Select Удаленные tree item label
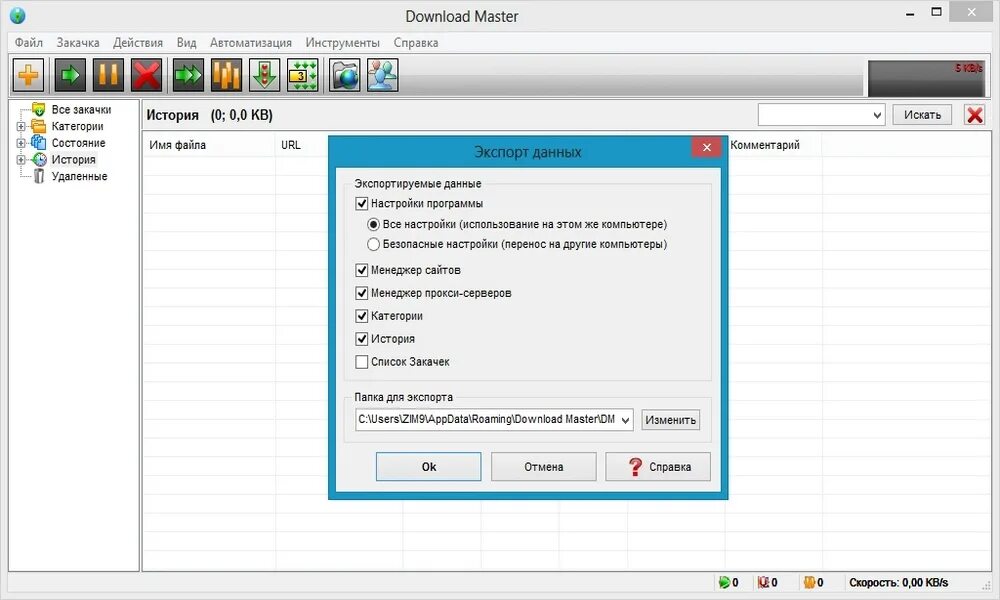This screenshot has width=1000, height=600. coord(79,176)
